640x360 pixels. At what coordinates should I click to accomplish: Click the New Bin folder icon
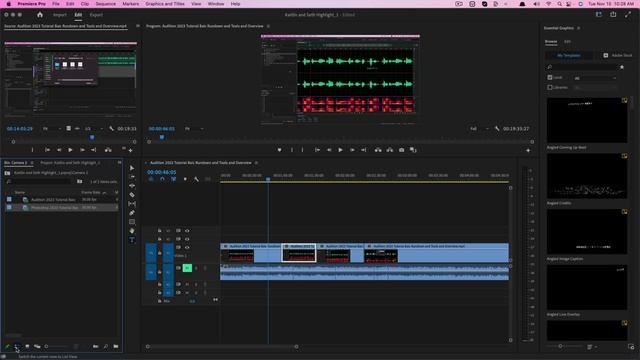click(116, 347)
